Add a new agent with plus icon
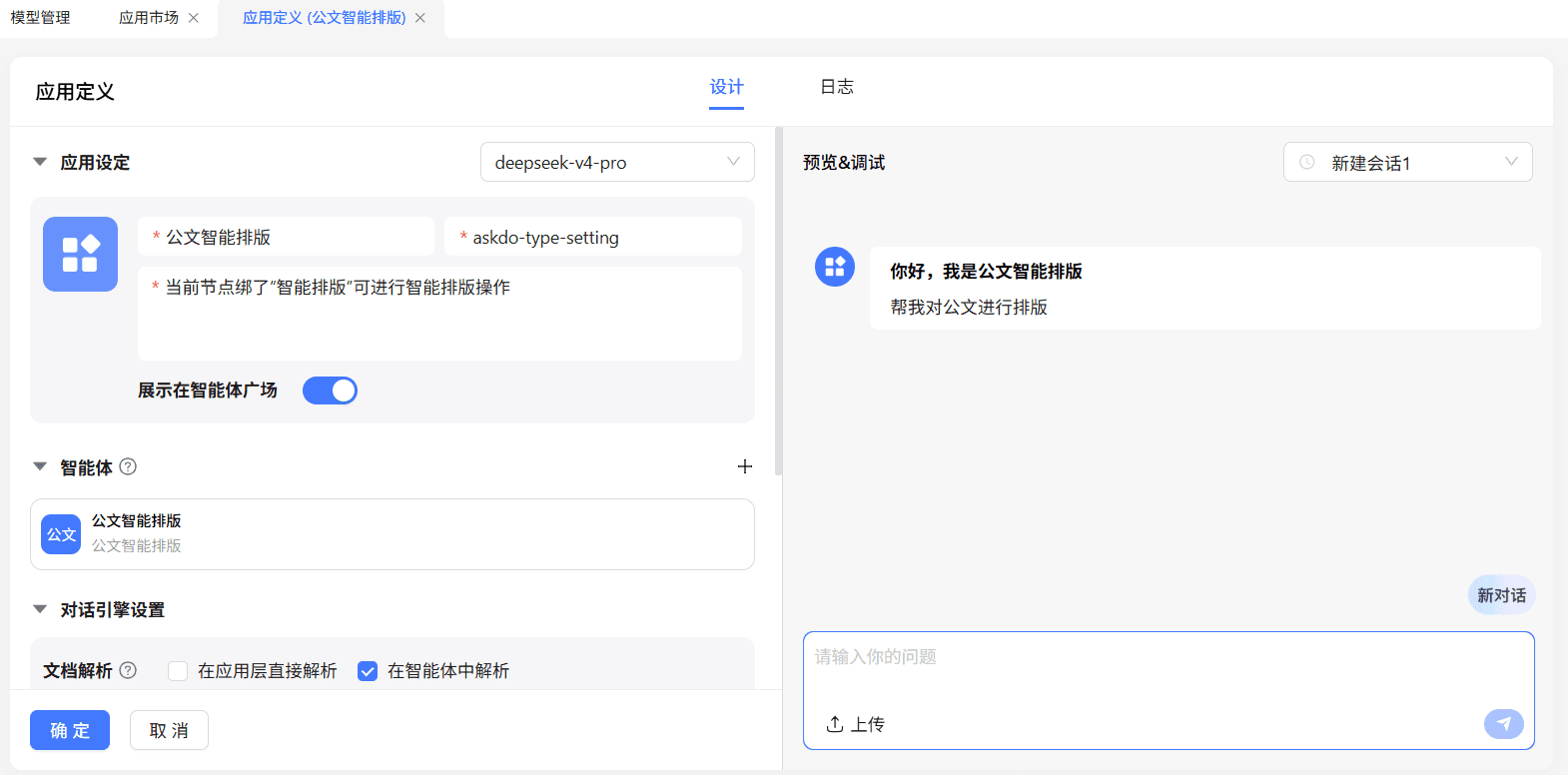 pos(744,466)
